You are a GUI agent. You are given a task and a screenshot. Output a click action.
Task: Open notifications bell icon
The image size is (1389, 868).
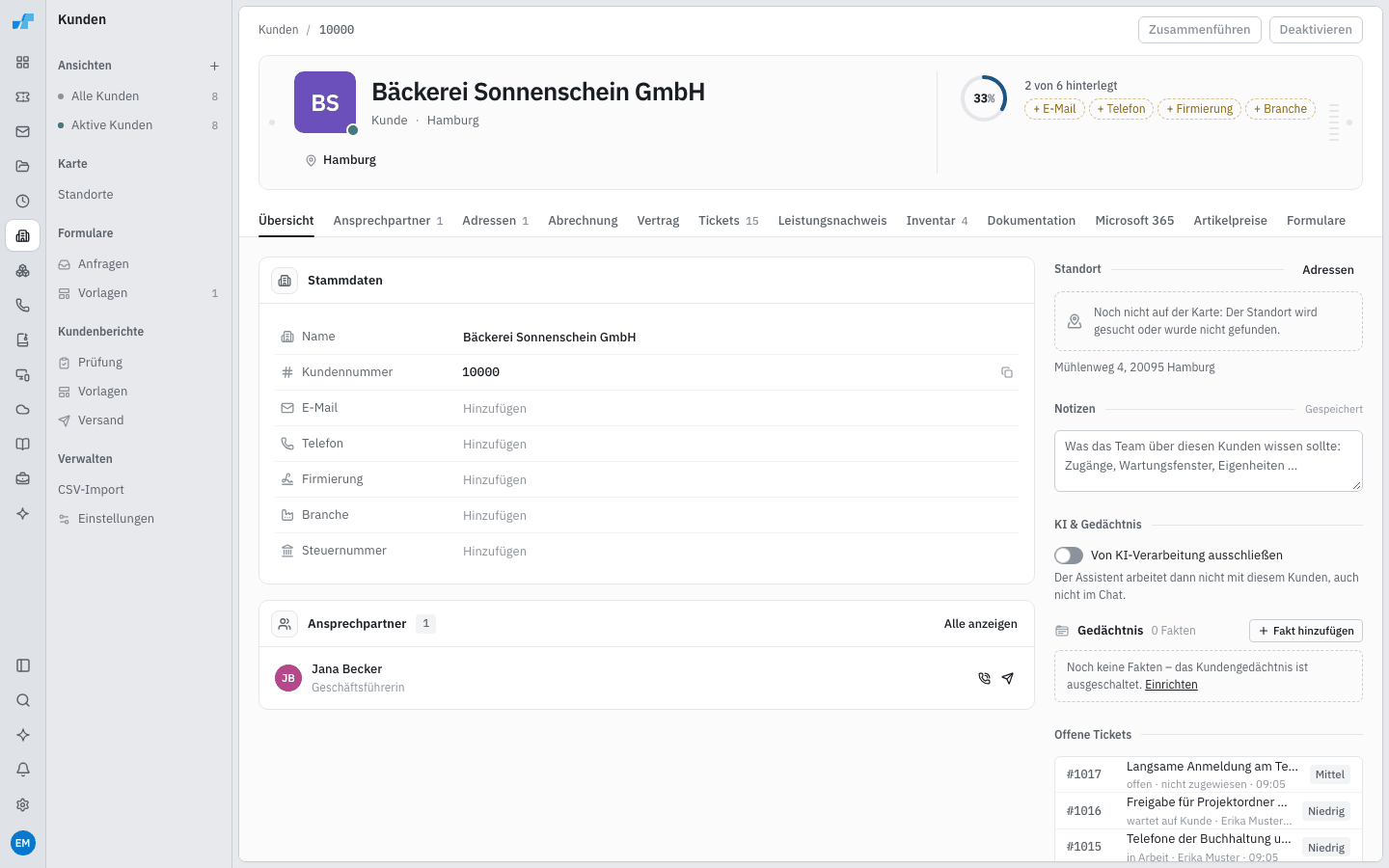22,770
